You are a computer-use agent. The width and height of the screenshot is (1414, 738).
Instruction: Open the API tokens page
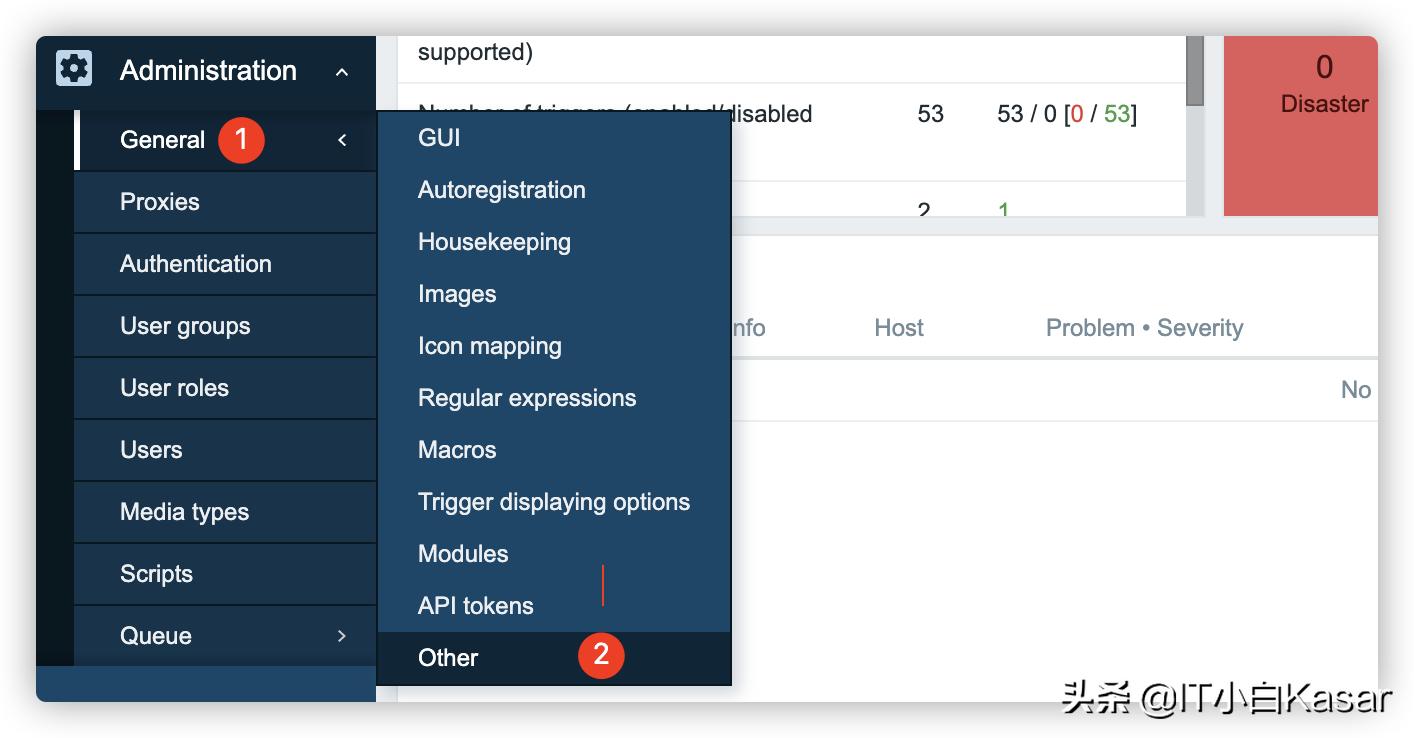click(x=475, y=605)
